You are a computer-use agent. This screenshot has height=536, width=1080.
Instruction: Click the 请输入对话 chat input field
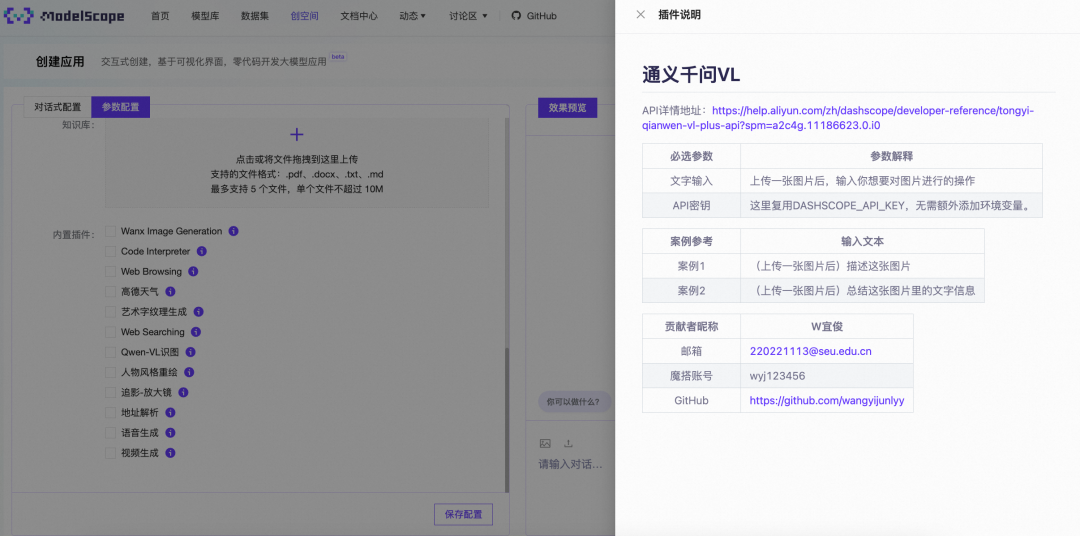tap(570, 464)
